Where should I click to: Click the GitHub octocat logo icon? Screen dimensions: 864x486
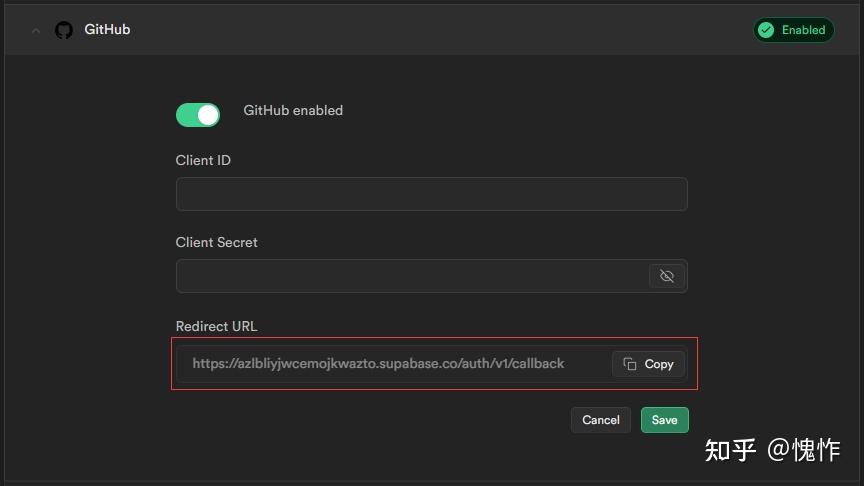64,30
